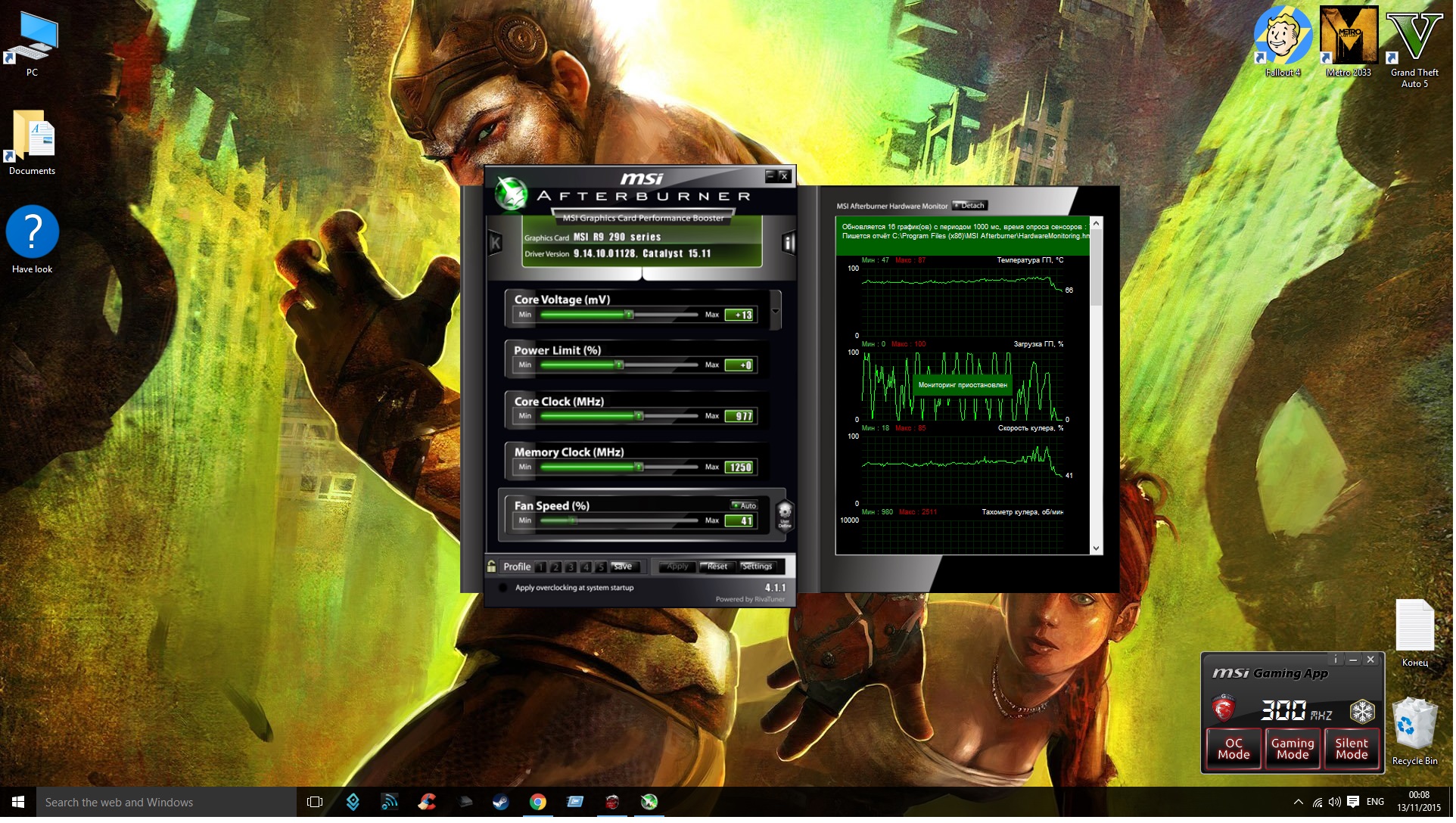Screen dimensions: 1456x823
Task: Click the Power Limit slider handle
Action: (x=620, y=365)
